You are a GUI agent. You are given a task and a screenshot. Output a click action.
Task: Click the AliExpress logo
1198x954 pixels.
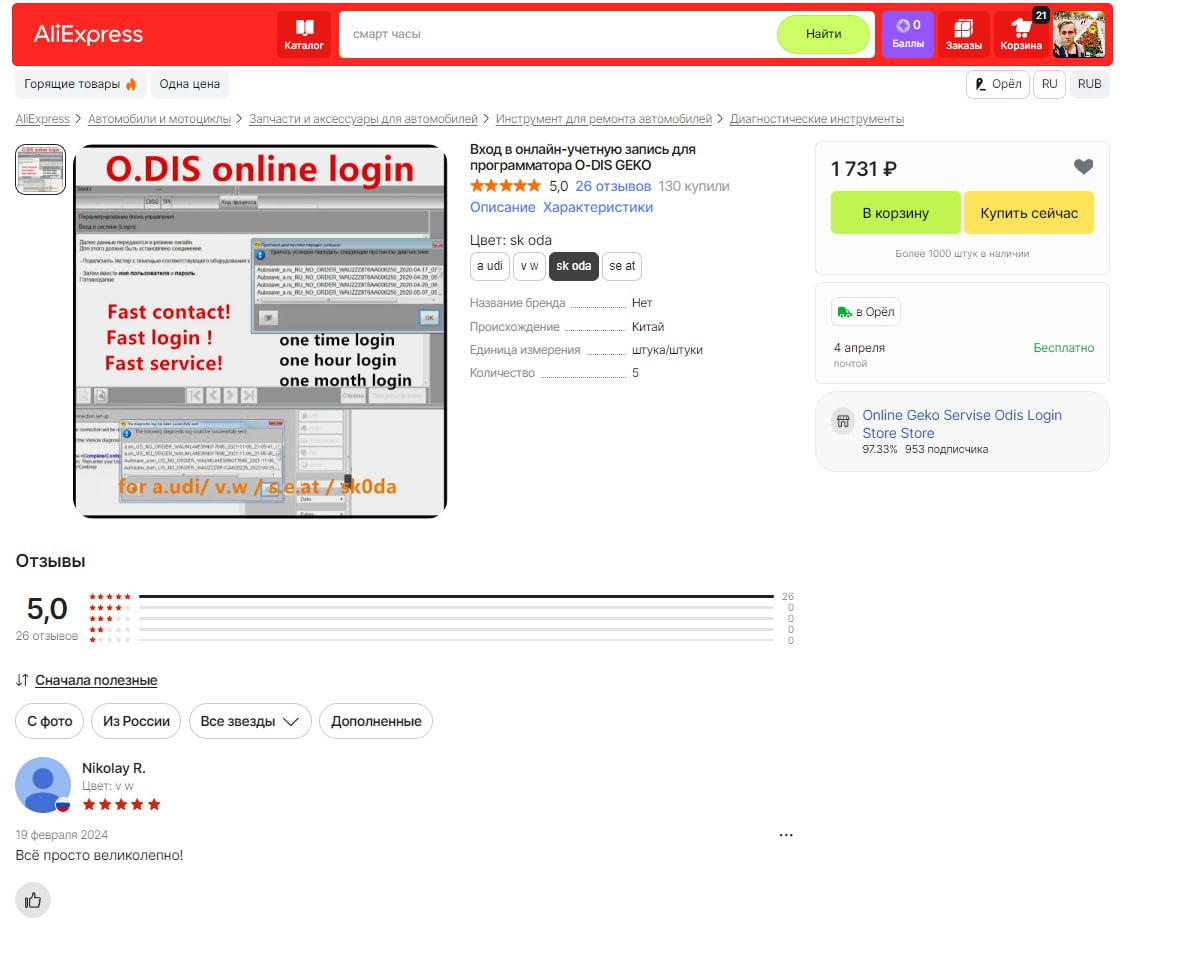88,34
